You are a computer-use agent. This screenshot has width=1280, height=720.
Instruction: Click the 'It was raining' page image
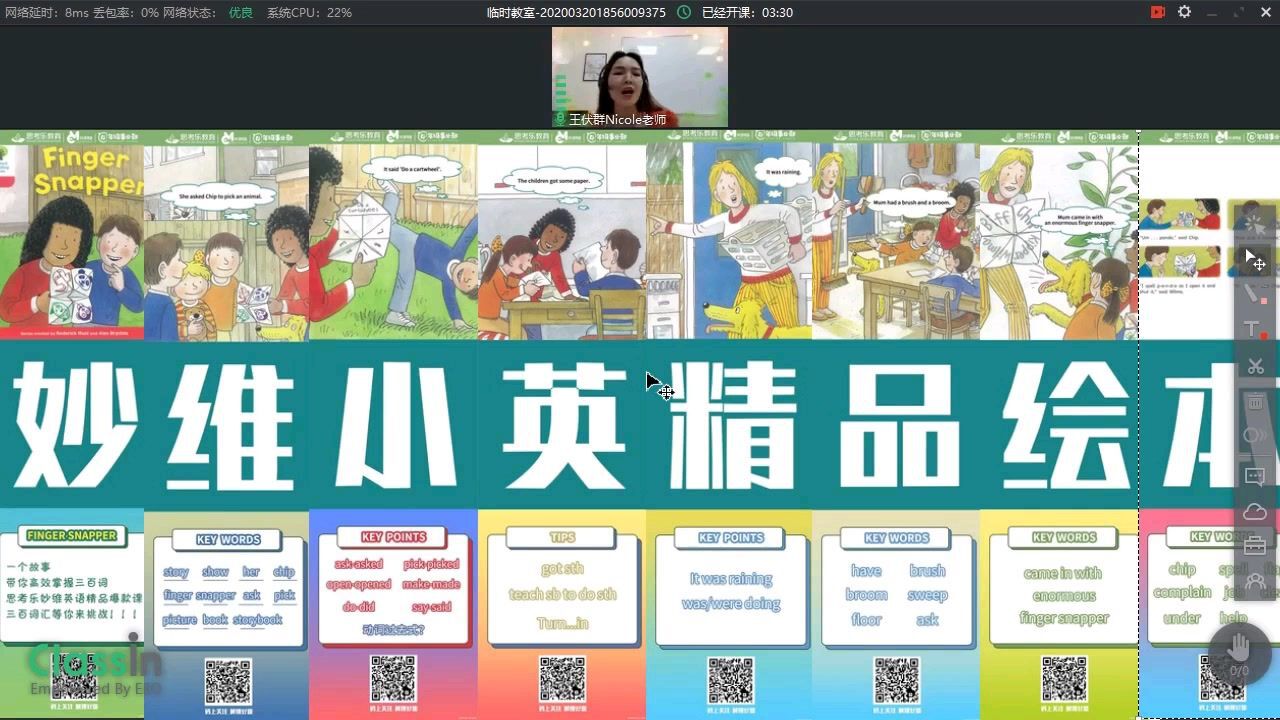point(729,241)
